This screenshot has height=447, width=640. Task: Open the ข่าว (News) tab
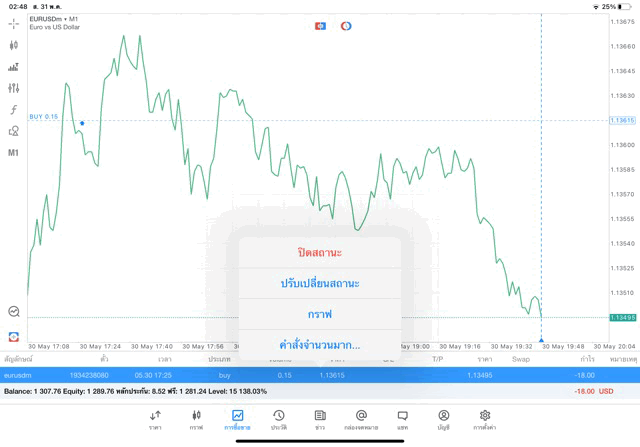point(320,418)
